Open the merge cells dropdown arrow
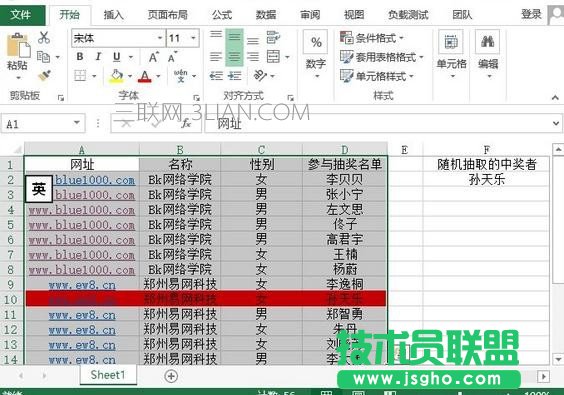The height and width of the screenshot is (395, 564). (287, 57)
